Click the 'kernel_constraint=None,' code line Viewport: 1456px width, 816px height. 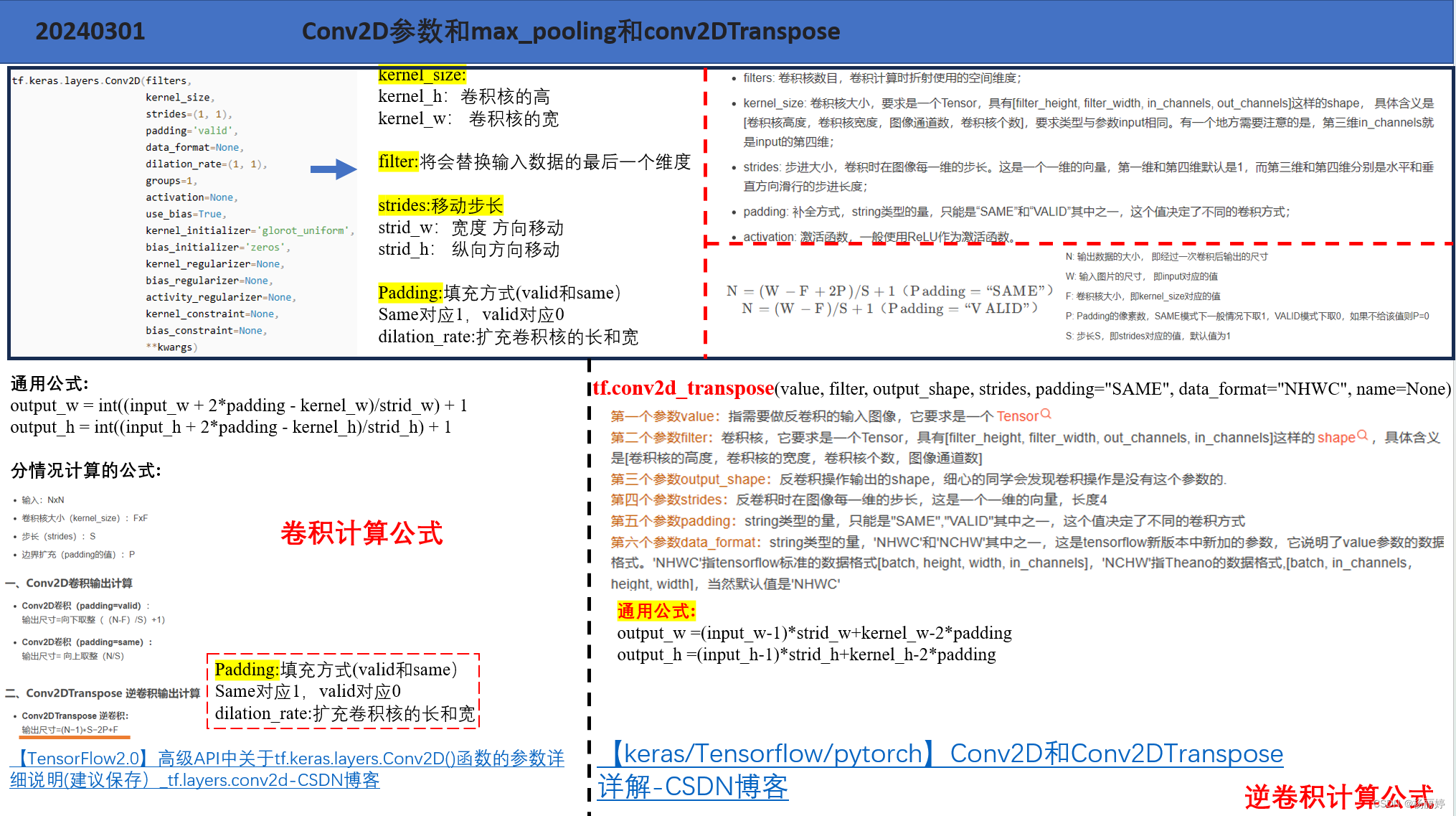click(x=212, y=314)
